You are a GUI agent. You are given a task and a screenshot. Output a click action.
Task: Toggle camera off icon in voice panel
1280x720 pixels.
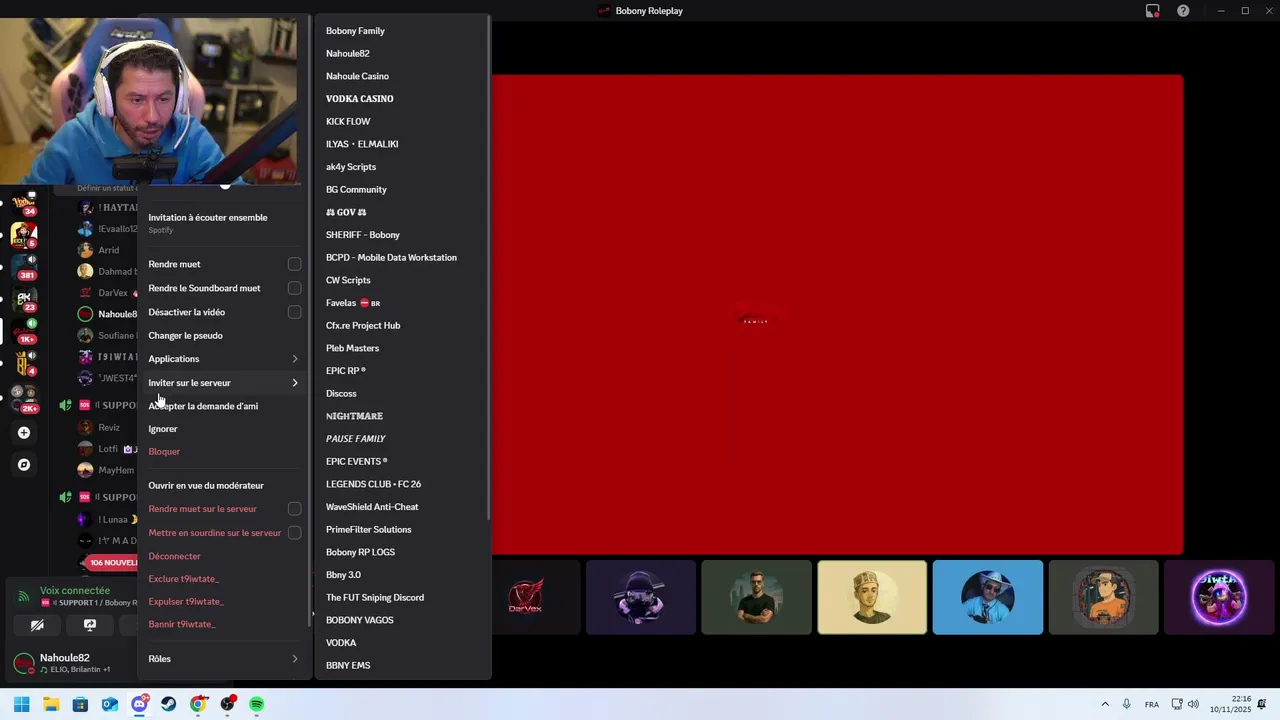click(x=37, y=625)
